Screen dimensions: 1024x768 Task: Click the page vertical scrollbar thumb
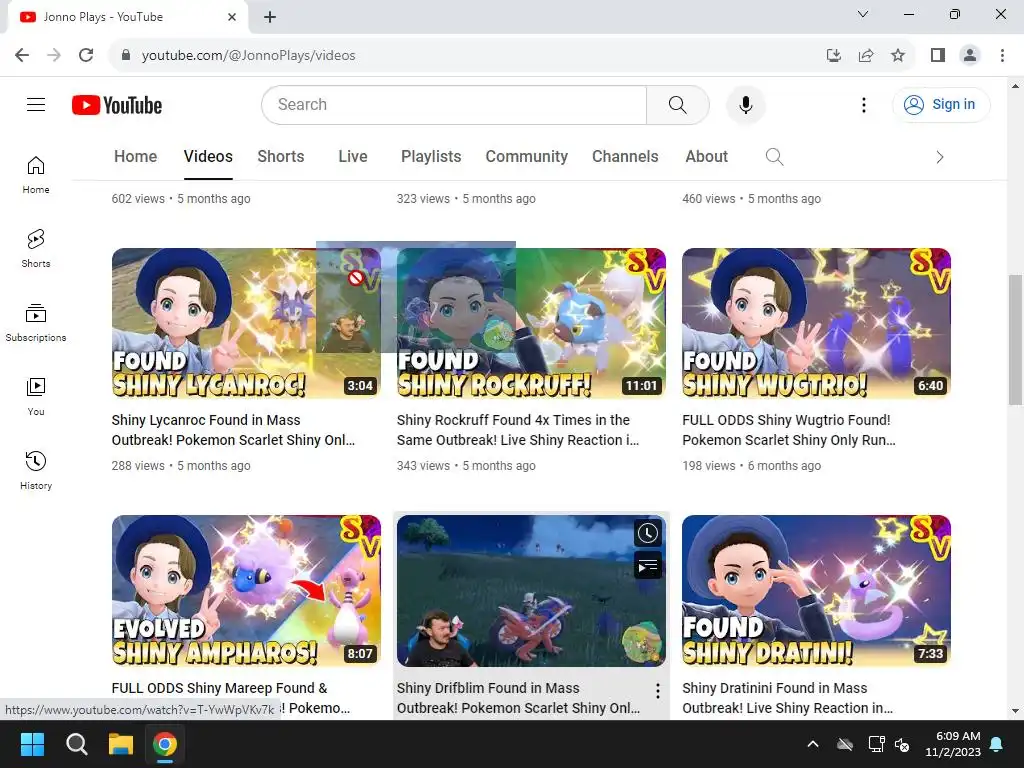click(1015, 340)
